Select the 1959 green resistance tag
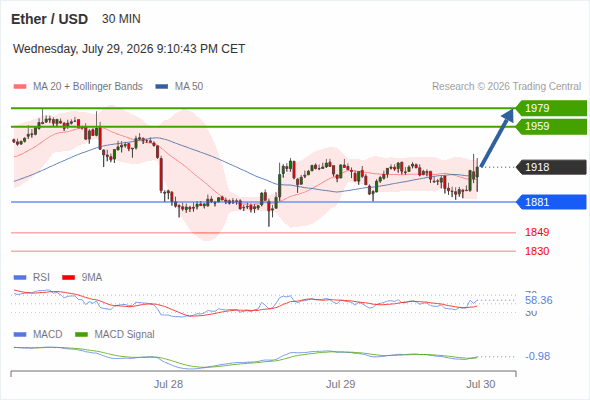The height and width of the screenshot is (400, 590). click(551, 126)
